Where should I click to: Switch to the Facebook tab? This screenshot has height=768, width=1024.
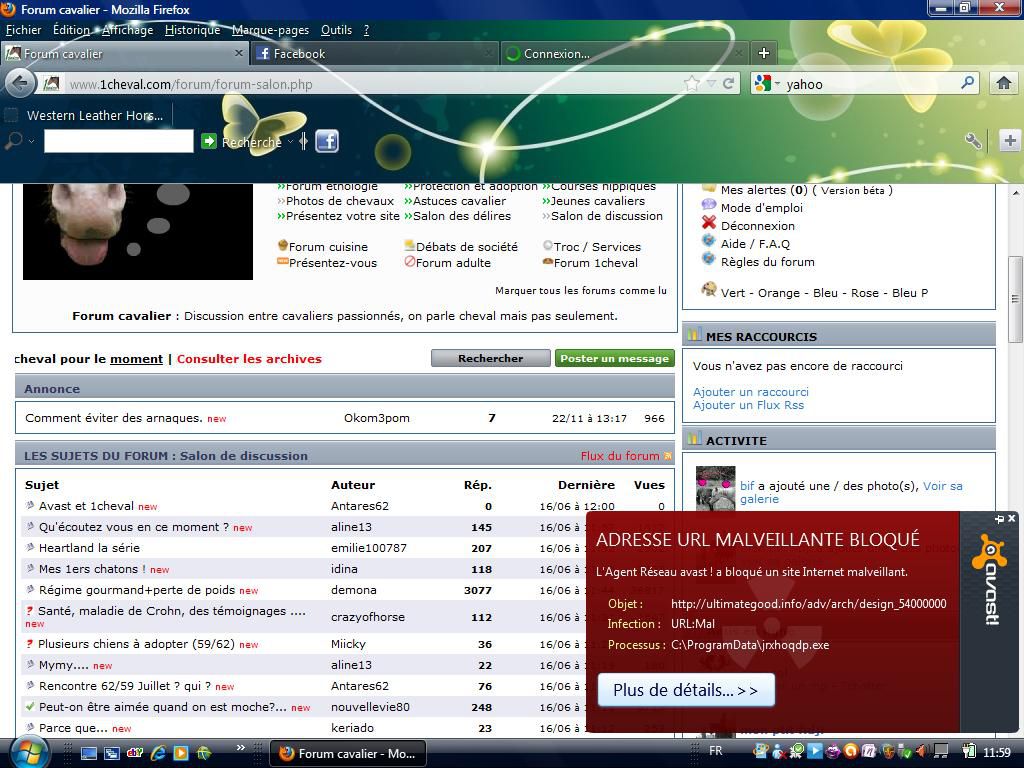pos(299,54)
